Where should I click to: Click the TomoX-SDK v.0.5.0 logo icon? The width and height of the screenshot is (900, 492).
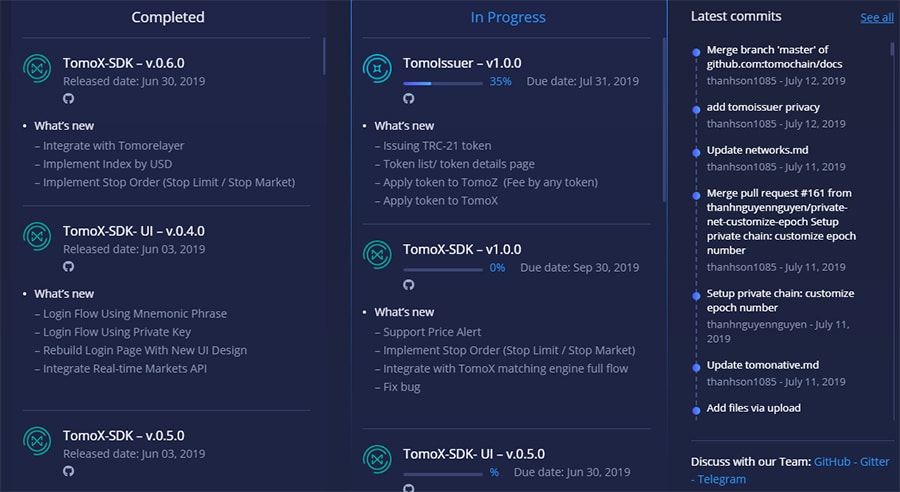38,441
